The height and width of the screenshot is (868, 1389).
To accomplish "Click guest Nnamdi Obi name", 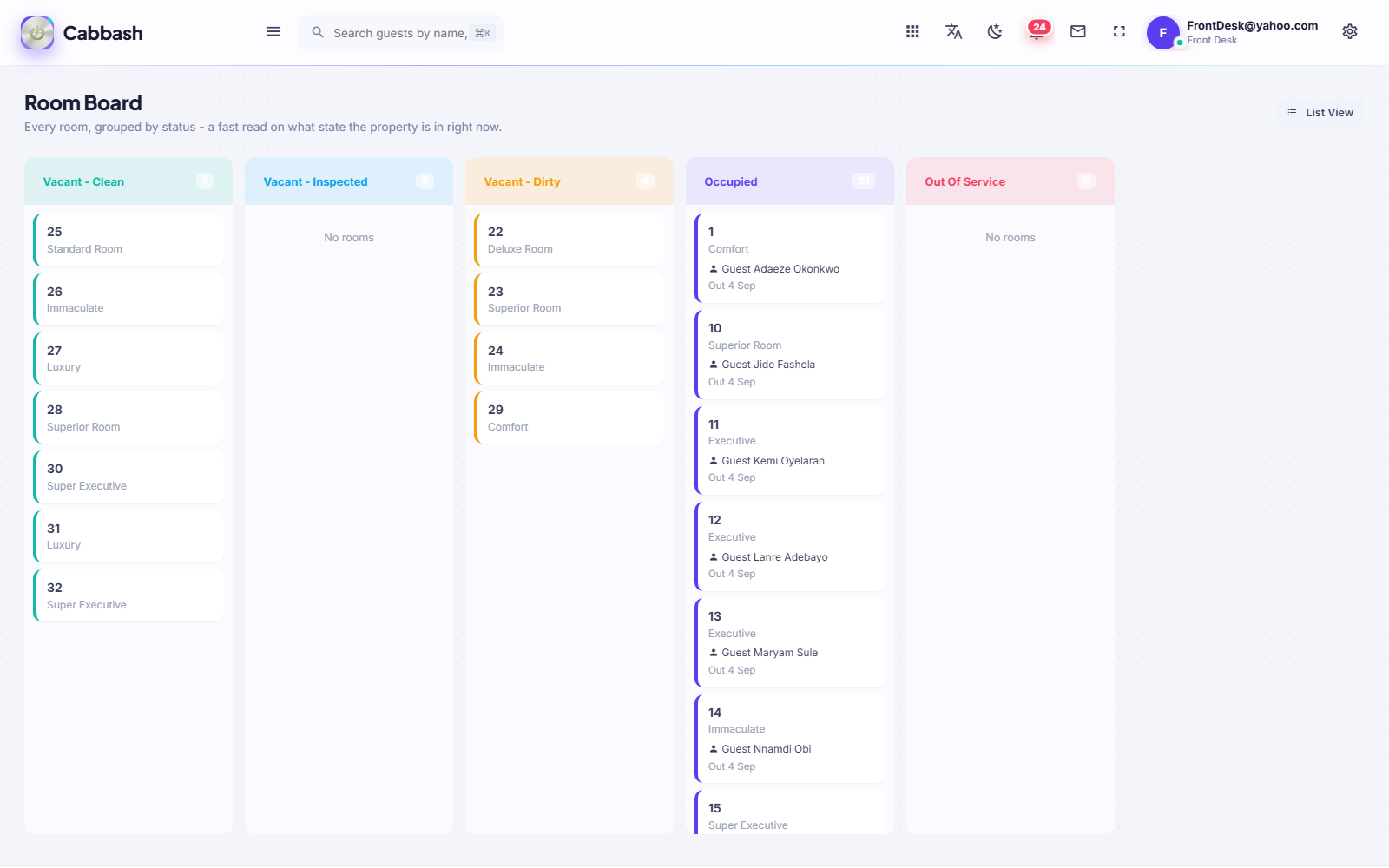I will coord(766,749).
